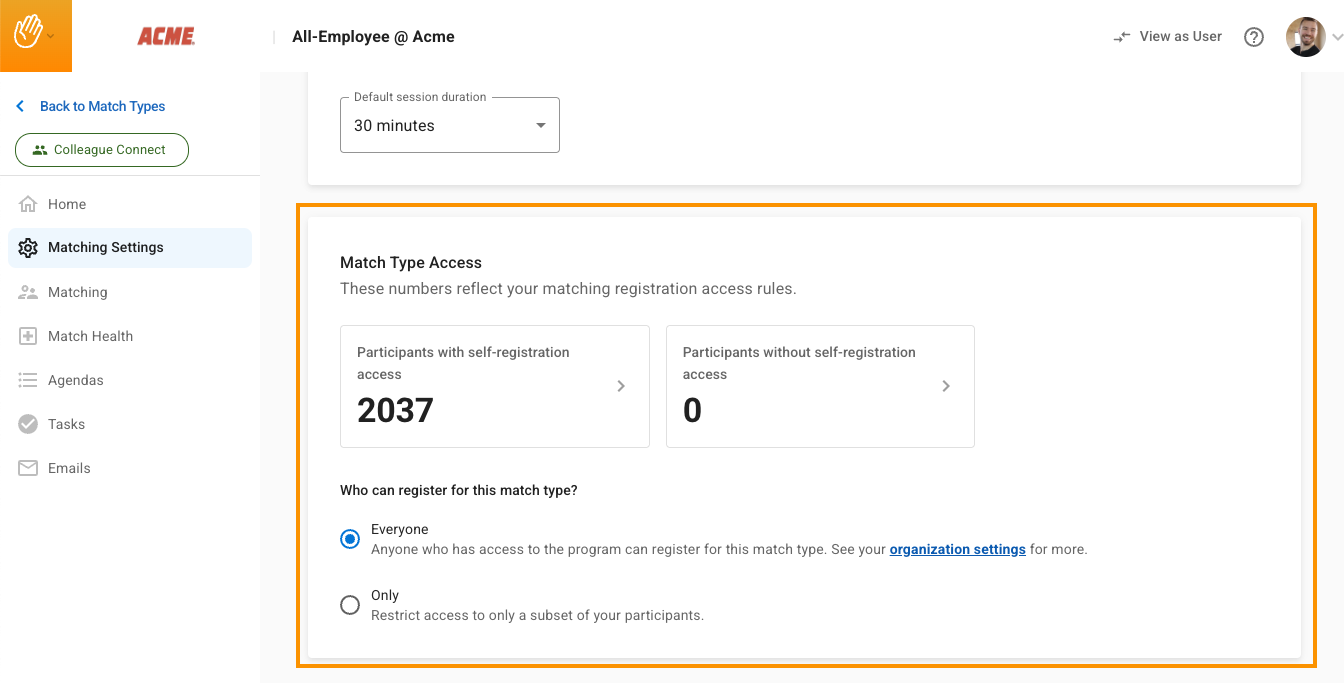
Task: Click the Tasks checkmark icon
Action: click(28, 424)
